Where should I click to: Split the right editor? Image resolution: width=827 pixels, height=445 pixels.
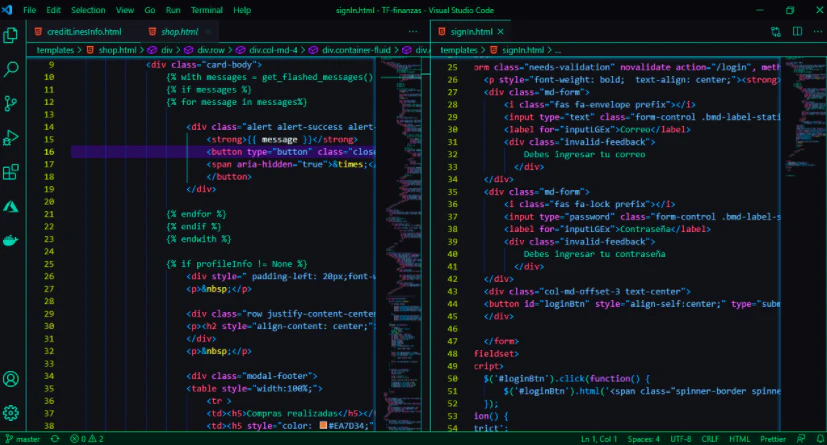[x=797, y=32]
